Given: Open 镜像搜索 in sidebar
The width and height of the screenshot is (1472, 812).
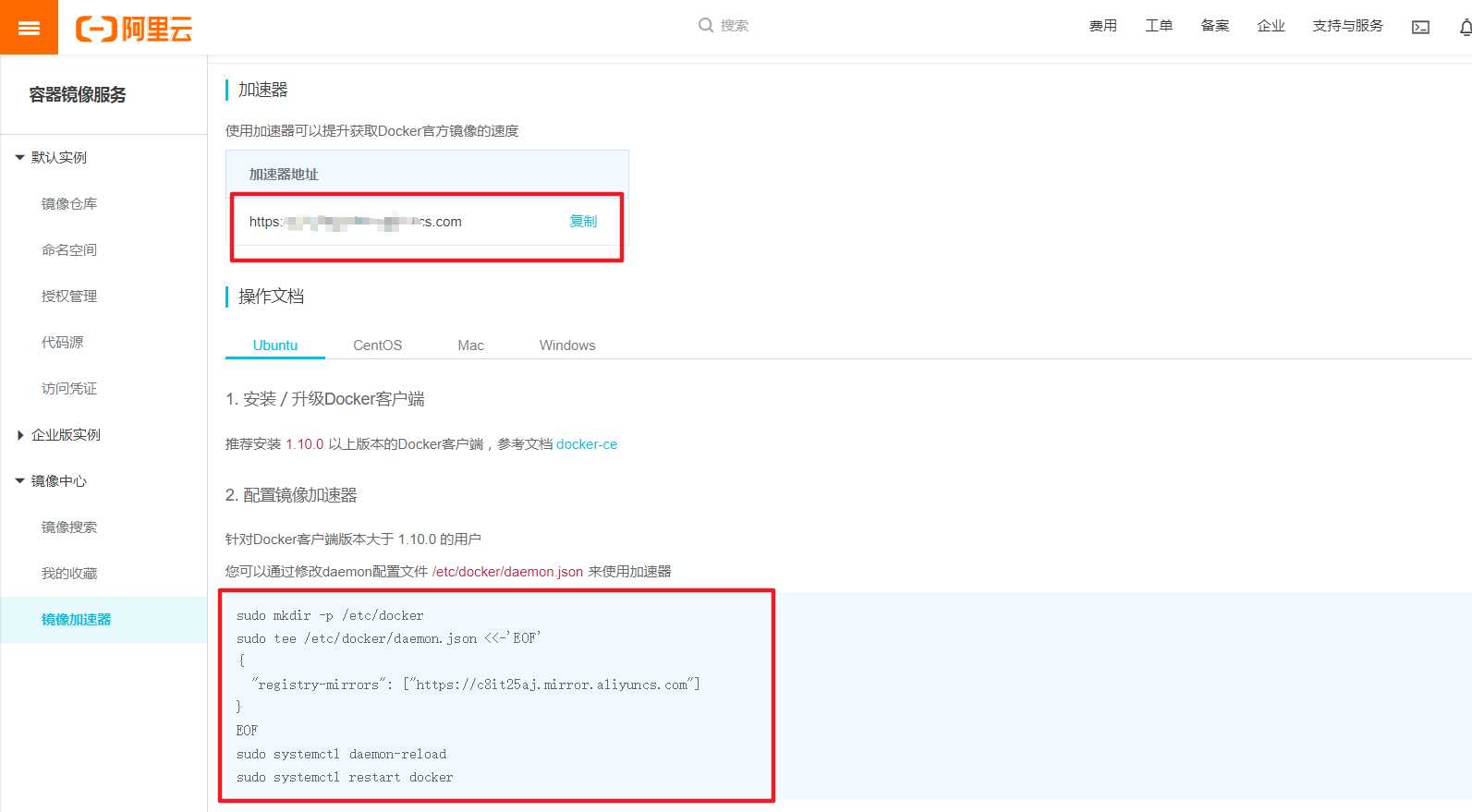Looking at the screenshot, I should click(69, 527).
